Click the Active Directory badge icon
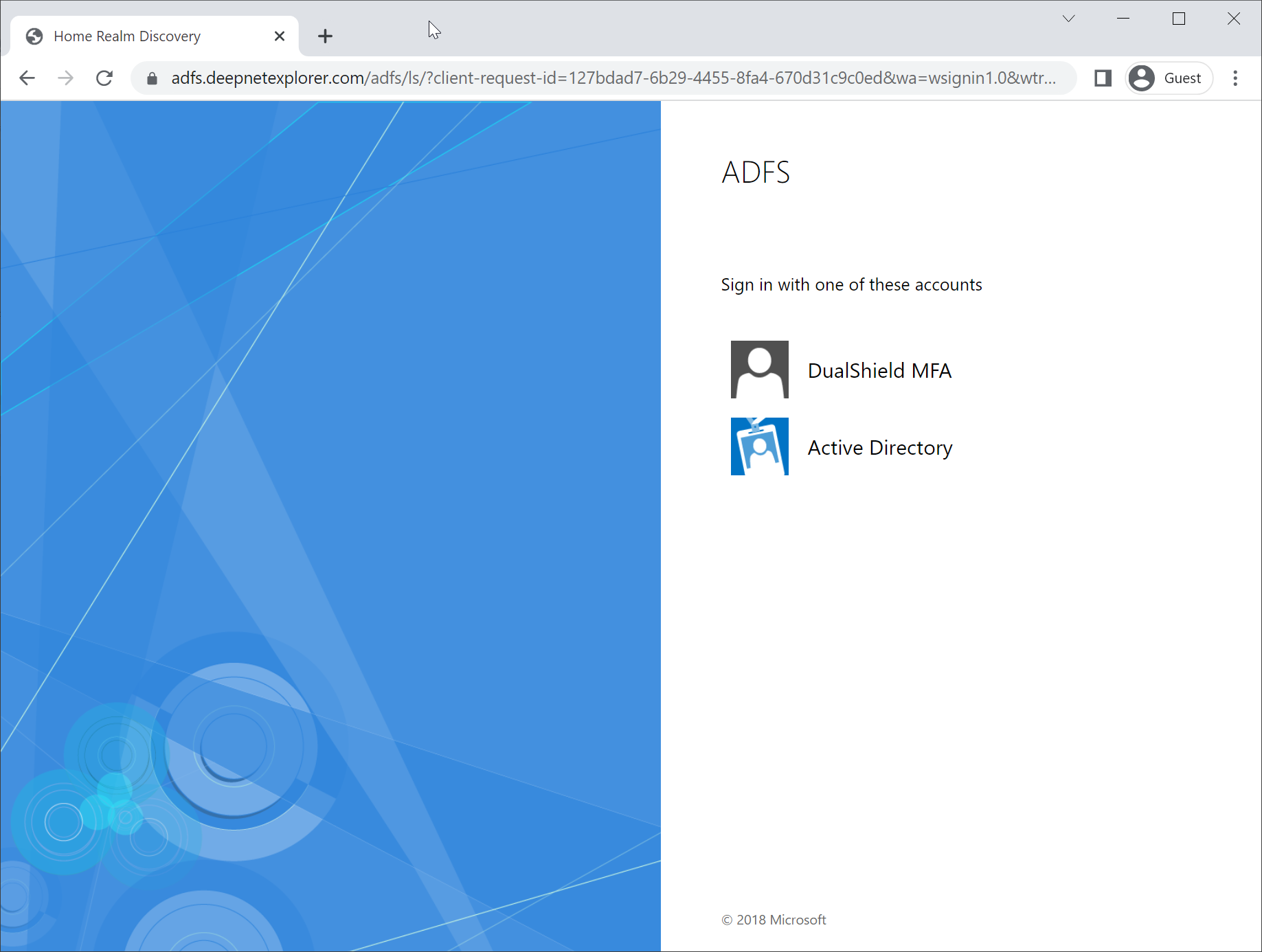Screen dimensions: 1262x952 [x=759, y=446]
